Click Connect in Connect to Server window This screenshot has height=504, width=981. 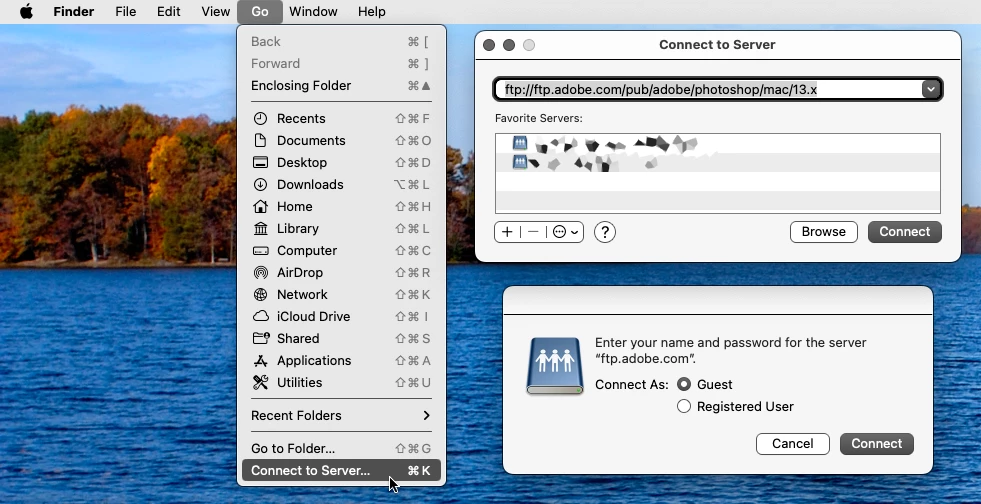pos(904,232)
